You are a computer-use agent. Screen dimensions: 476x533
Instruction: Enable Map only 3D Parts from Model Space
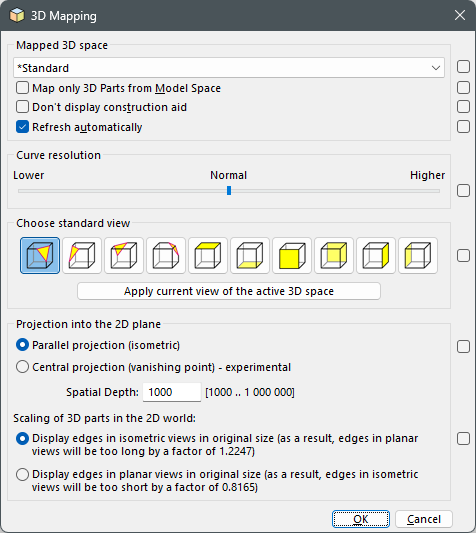coord(22,88)
